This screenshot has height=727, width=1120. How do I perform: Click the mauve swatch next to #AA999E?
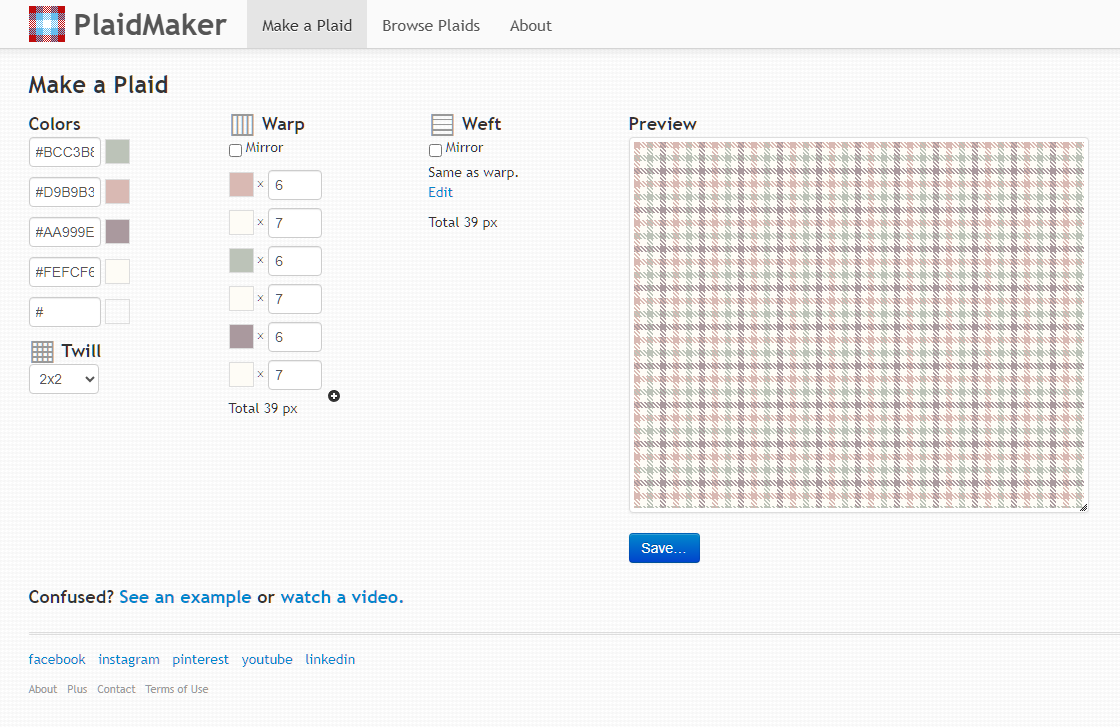[x=118, y=232]
